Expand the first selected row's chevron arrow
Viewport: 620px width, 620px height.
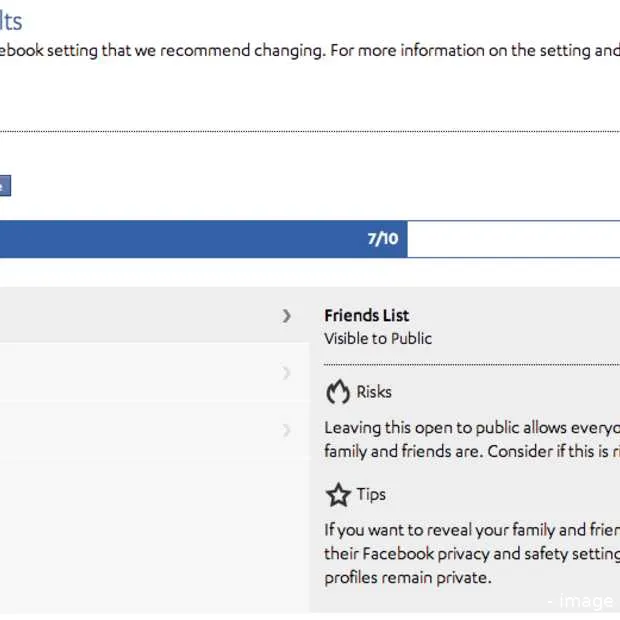click(287, 316)
